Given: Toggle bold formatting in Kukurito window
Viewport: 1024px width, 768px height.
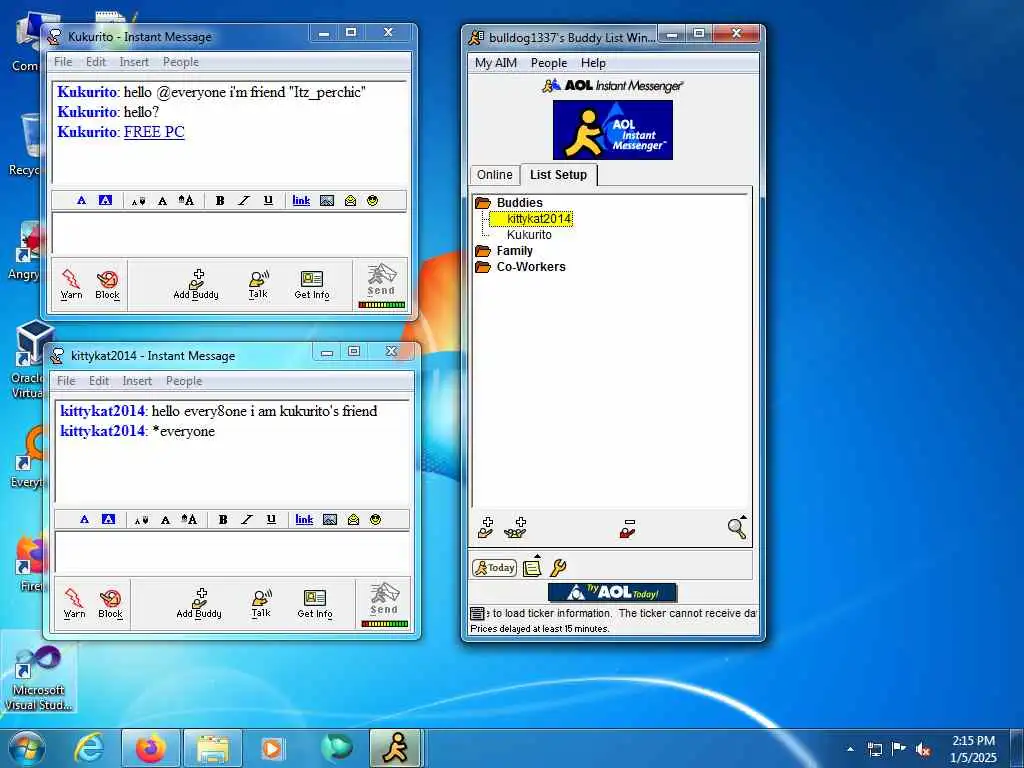Looking at the screenshot, I should tap(220, 200).
